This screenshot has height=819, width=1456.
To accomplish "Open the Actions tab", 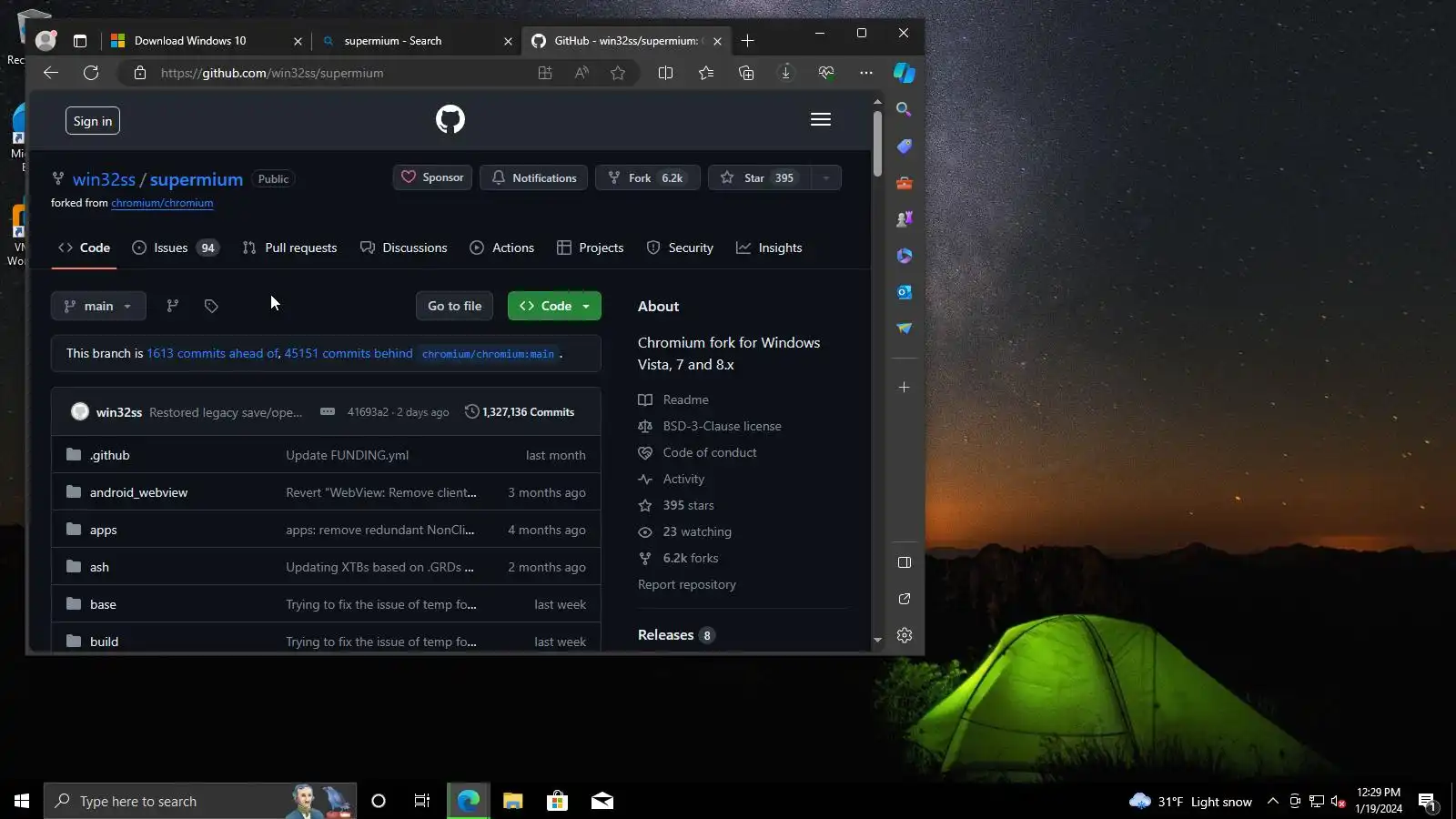I will click(502, 248).
